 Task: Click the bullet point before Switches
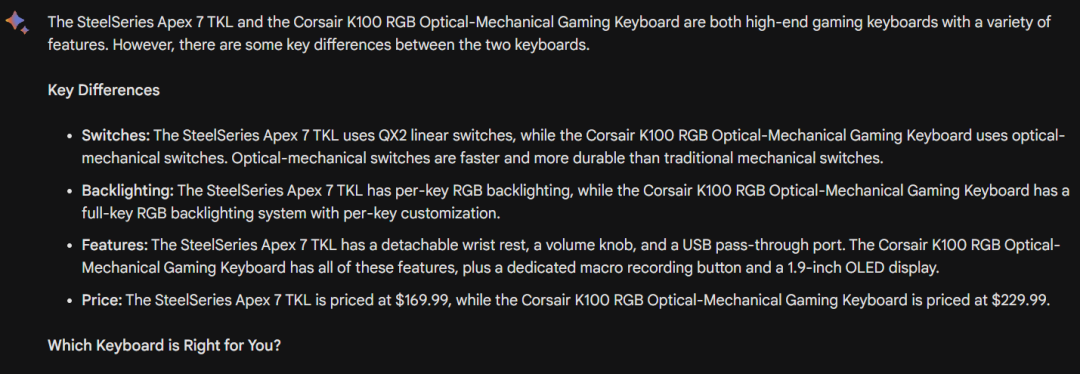pos(70,136)
